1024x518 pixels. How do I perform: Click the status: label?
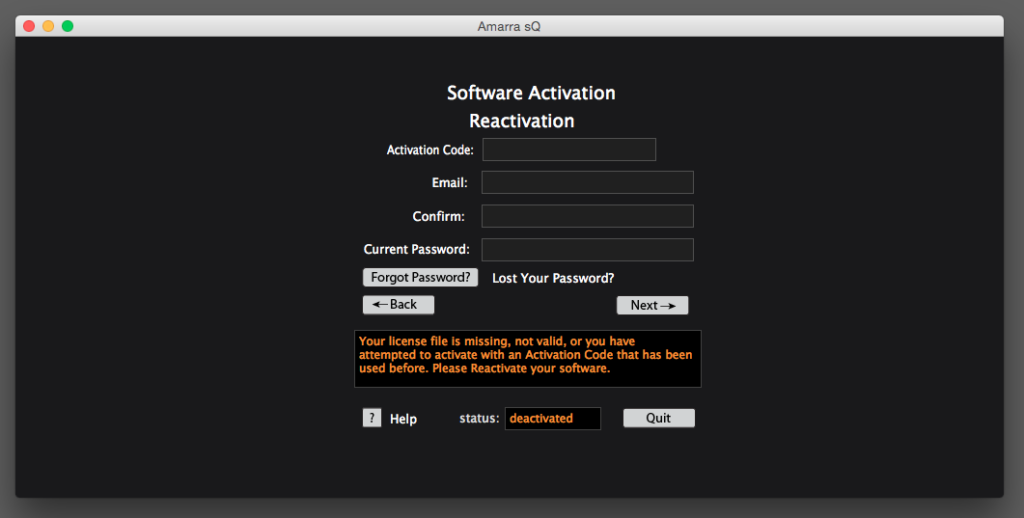point(479,419)
